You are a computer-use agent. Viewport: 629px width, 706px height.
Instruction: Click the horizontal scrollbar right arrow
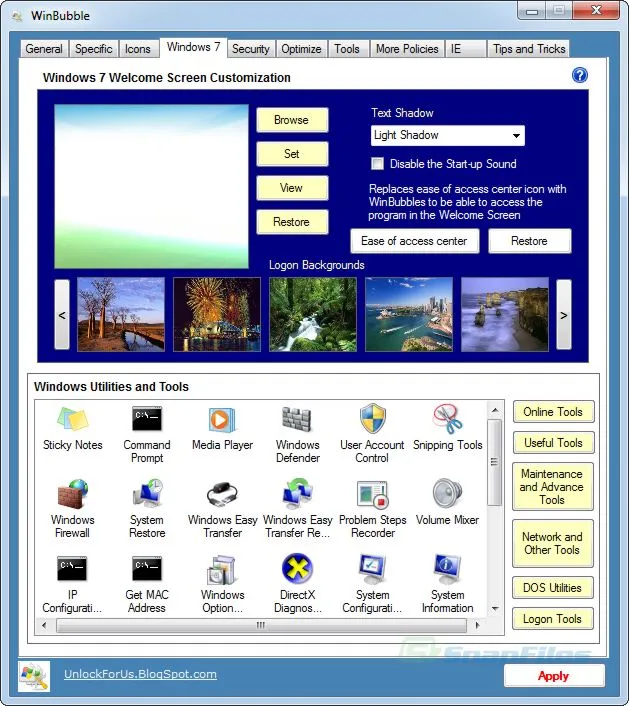click(x=477, y=625)
